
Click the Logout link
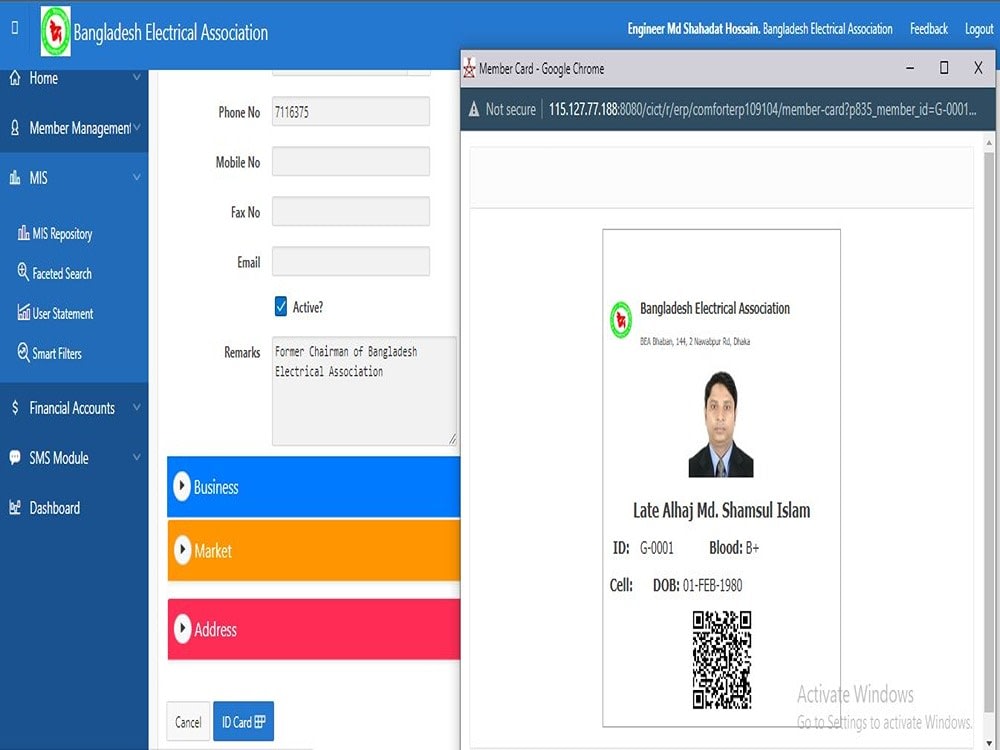[x=978, y=29]
